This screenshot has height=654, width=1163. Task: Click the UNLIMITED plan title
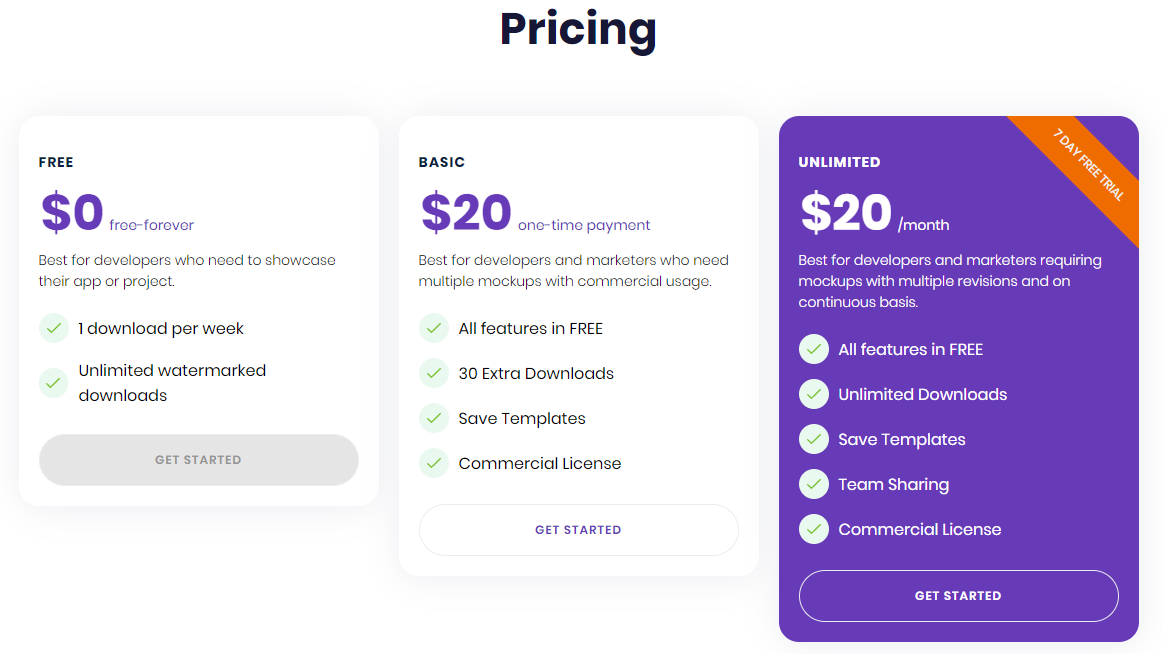[x=839, y=162]
